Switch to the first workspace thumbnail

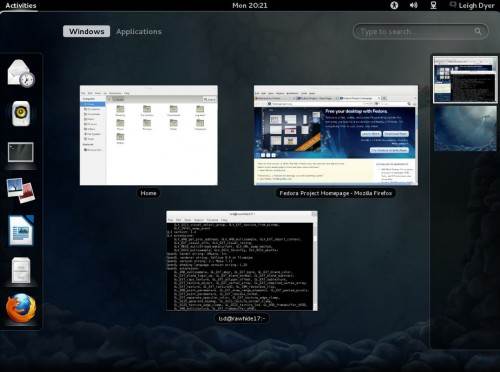pyautogui.click(x=465, y=80)
